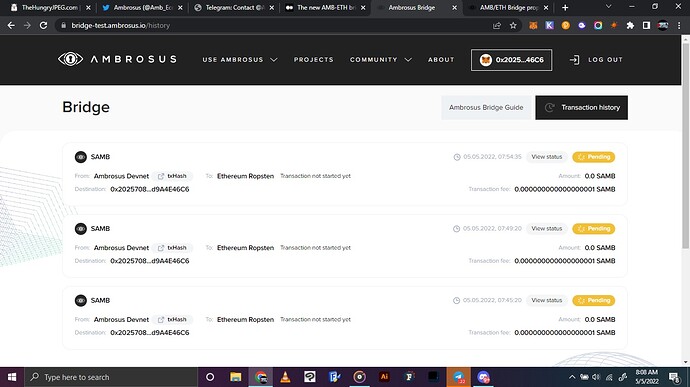Switch to the Ambrosus Twitter tab
The width and height of the screenshot is (690, 387).
[x=142, y=7]
